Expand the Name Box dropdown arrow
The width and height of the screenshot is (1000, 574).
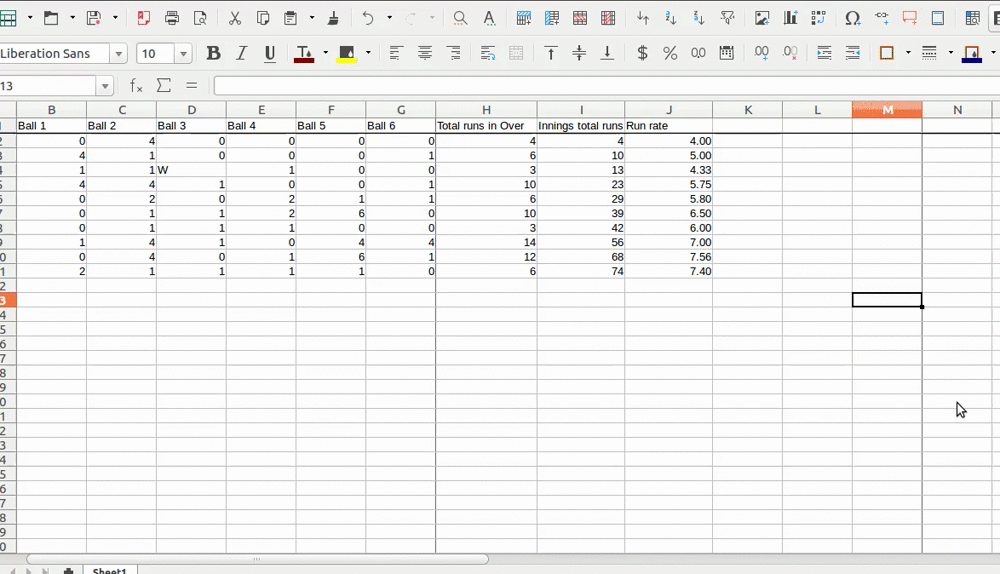pos(104,86)
